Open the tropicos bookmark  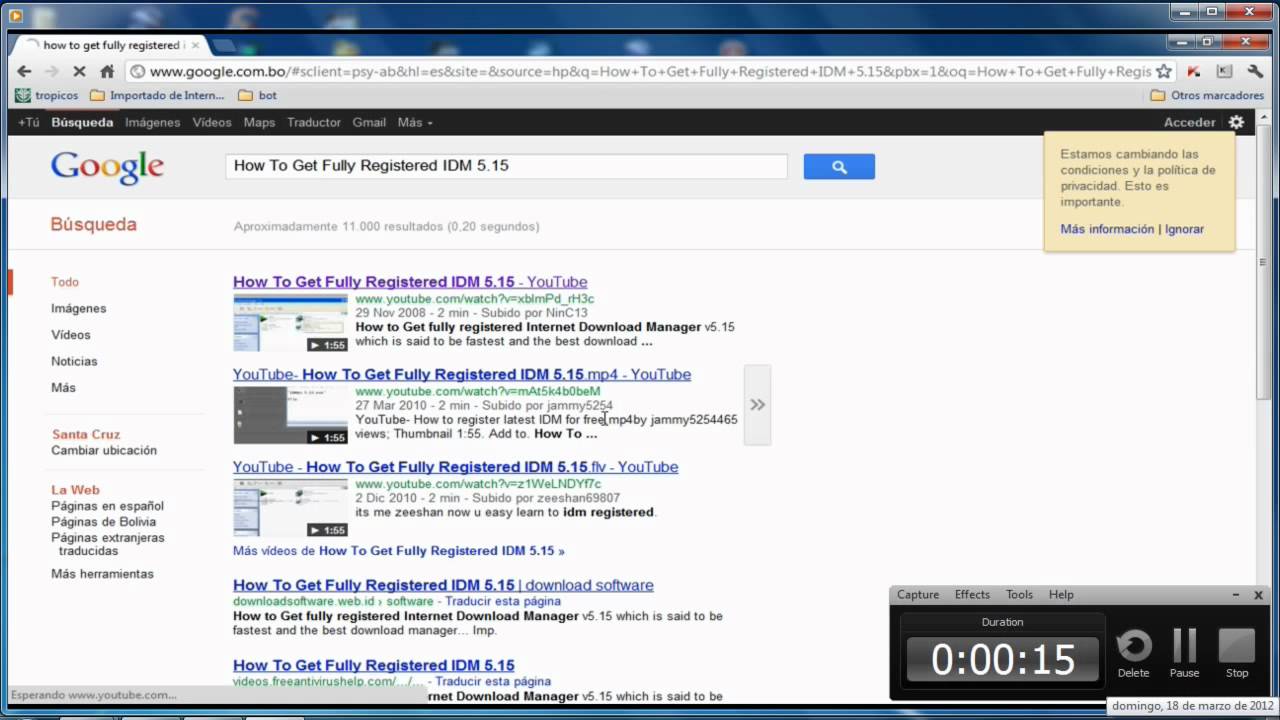pos(47,95)
